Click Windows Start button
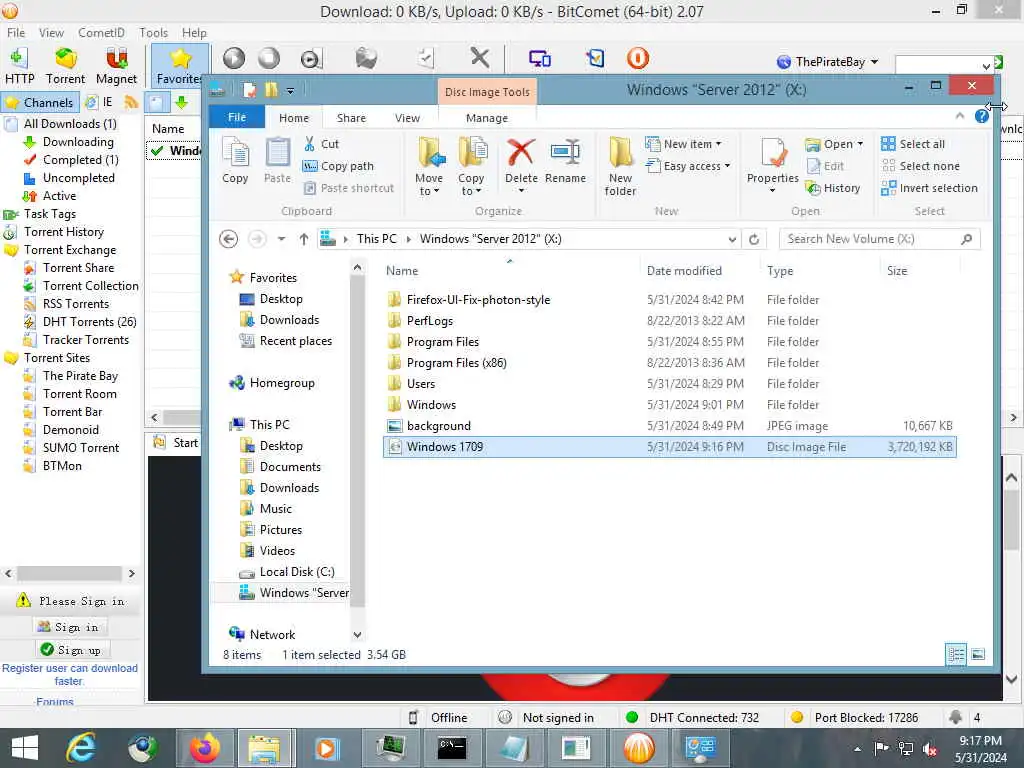 25,748
